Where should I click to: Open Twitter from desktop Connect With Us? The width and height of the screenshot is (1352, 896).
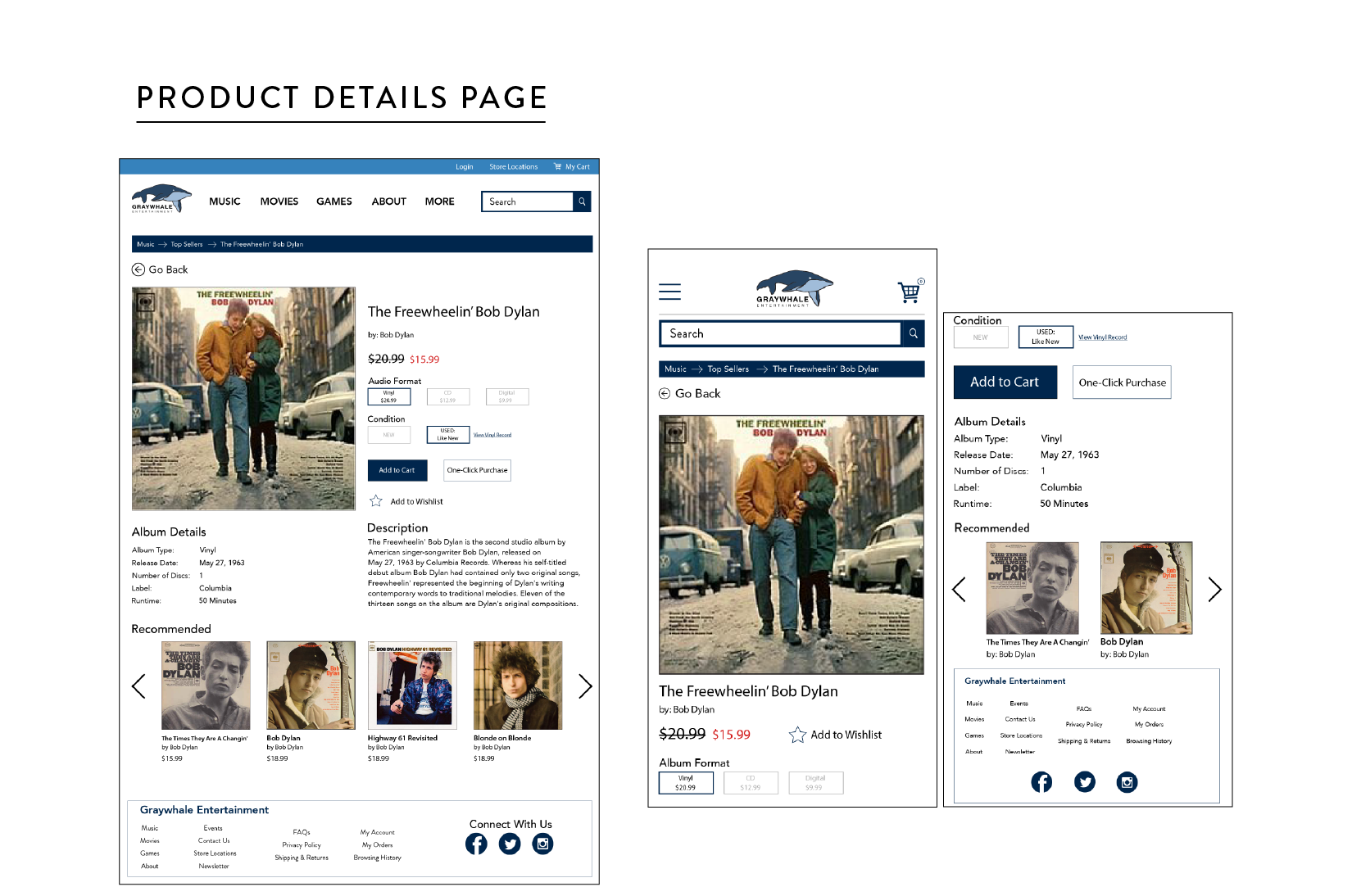[510, 844]
